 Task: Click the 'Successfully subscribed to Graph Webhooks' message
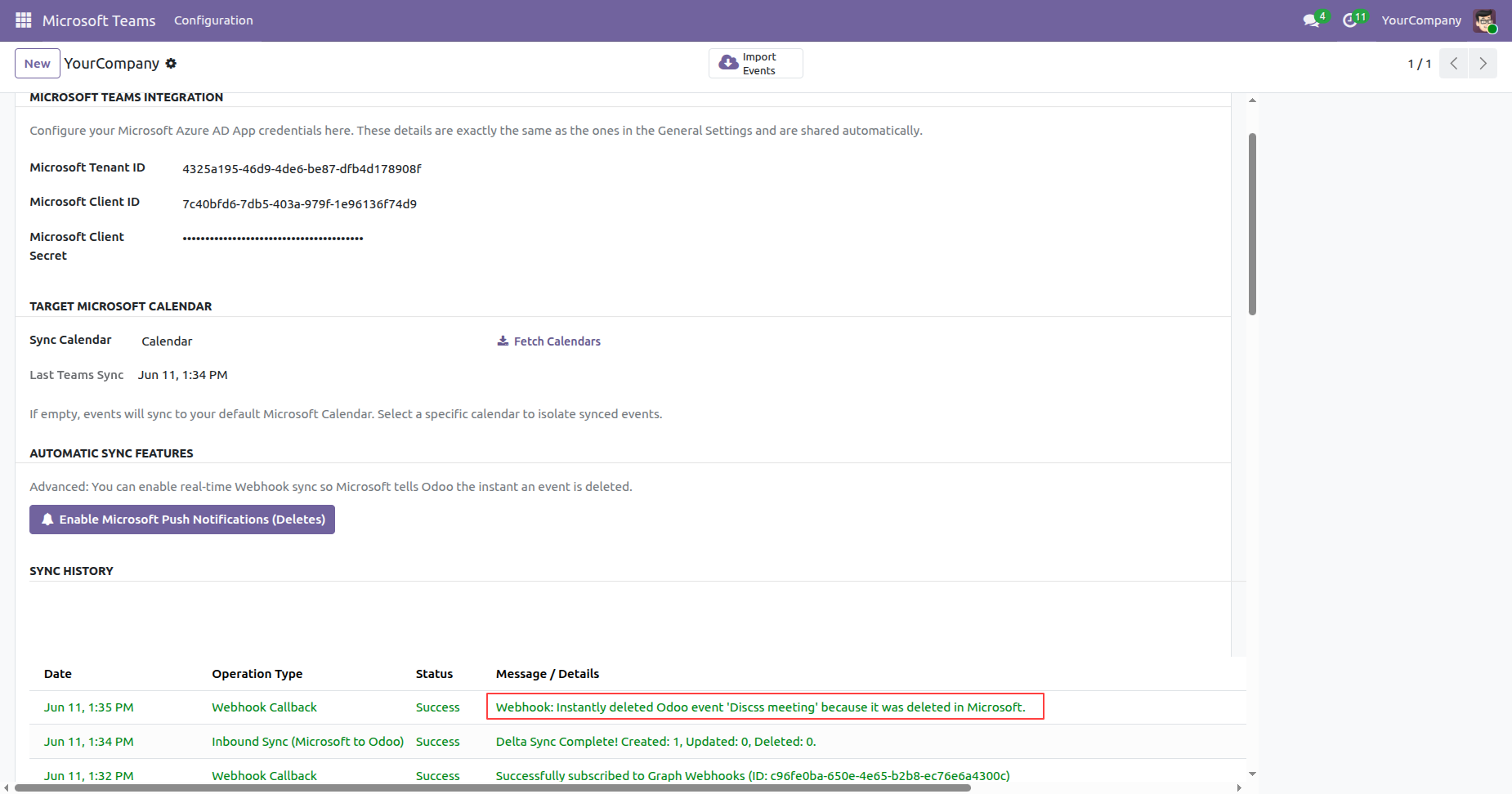pyautogui.click(x=753, y=776)
